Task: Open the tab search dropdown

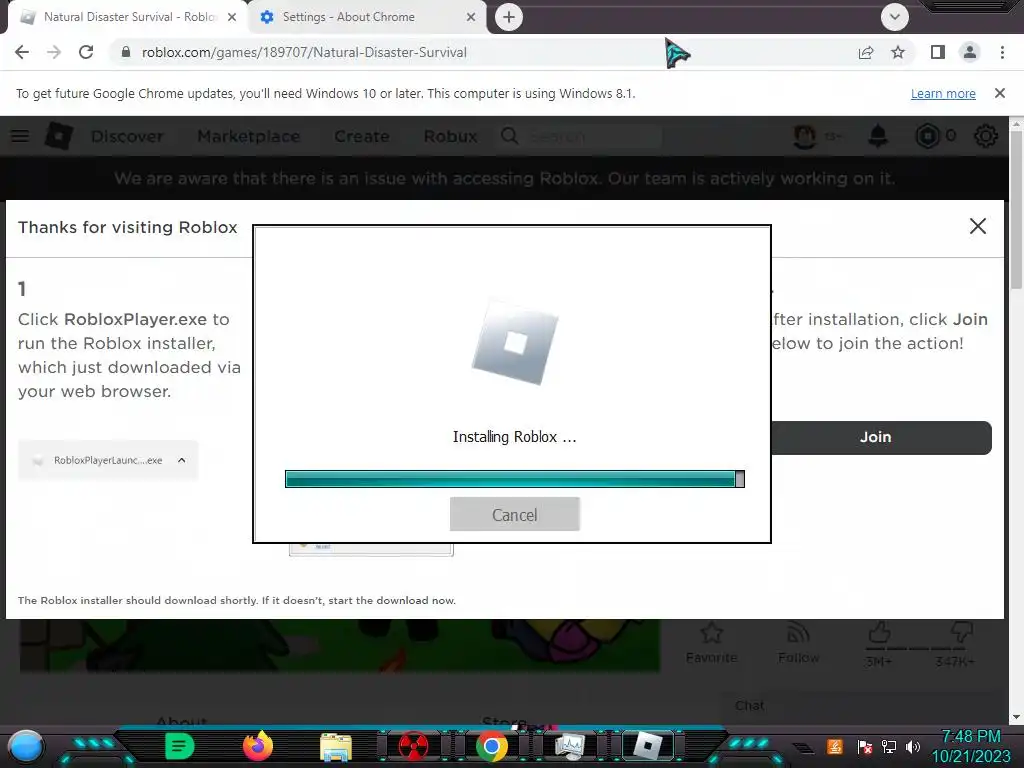Action: tap(895, 17)
